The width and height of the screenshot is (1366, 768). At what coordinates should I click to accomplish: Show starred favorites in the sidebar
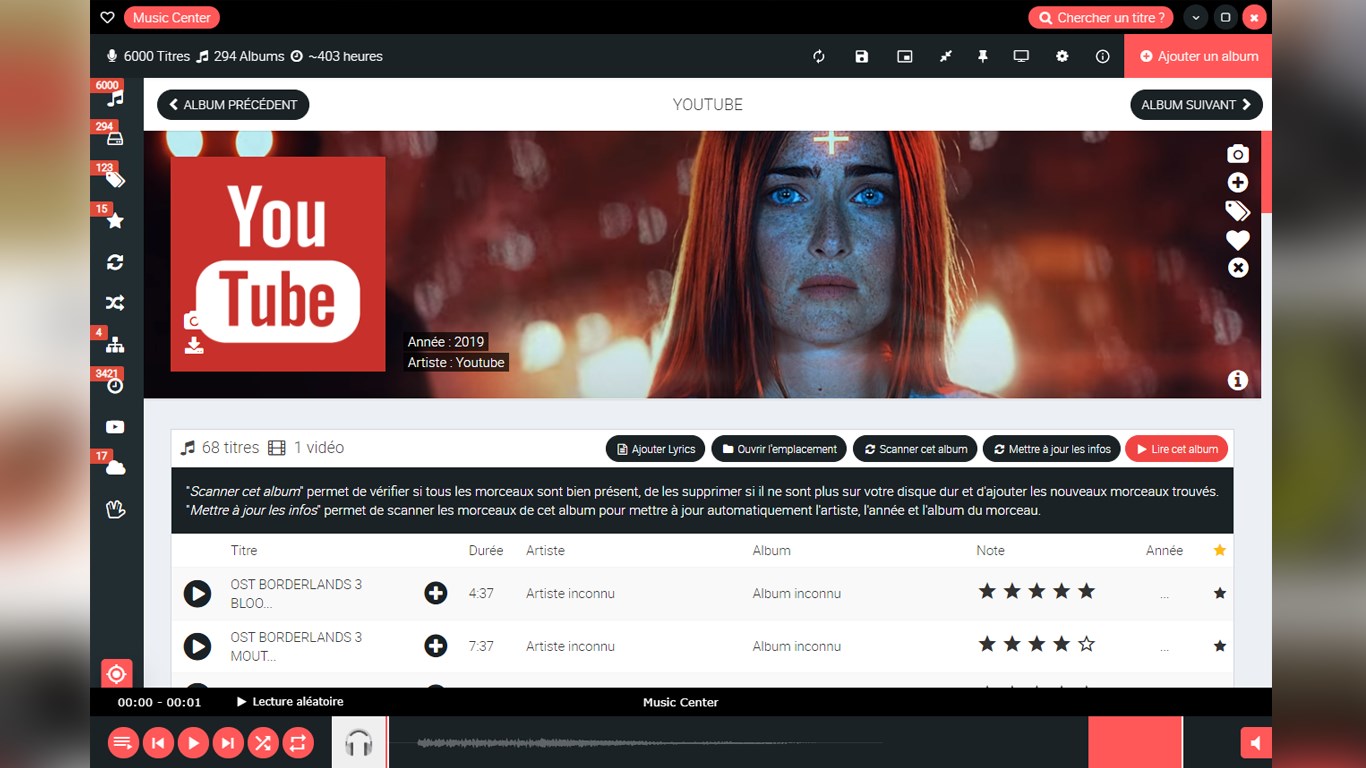point(115,221)
